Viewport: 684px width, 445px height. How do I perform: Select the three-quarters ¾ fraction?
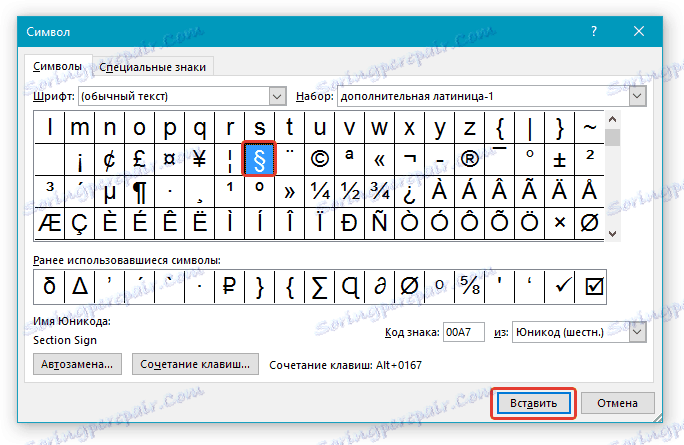380,192
